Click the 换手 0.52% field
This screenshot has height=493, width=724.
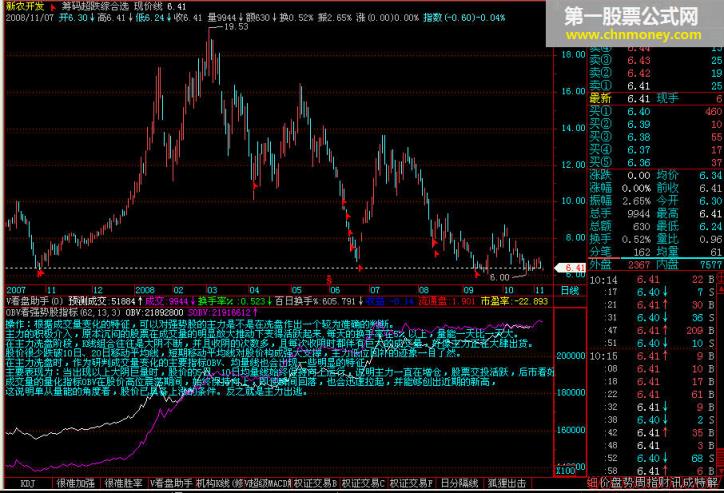tap(620, 239)
